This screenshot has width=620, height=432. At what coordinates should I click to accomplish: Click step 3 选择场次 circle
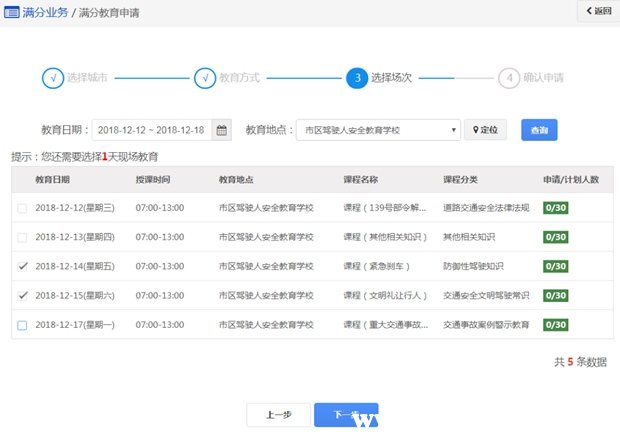[x=356, y=78]
